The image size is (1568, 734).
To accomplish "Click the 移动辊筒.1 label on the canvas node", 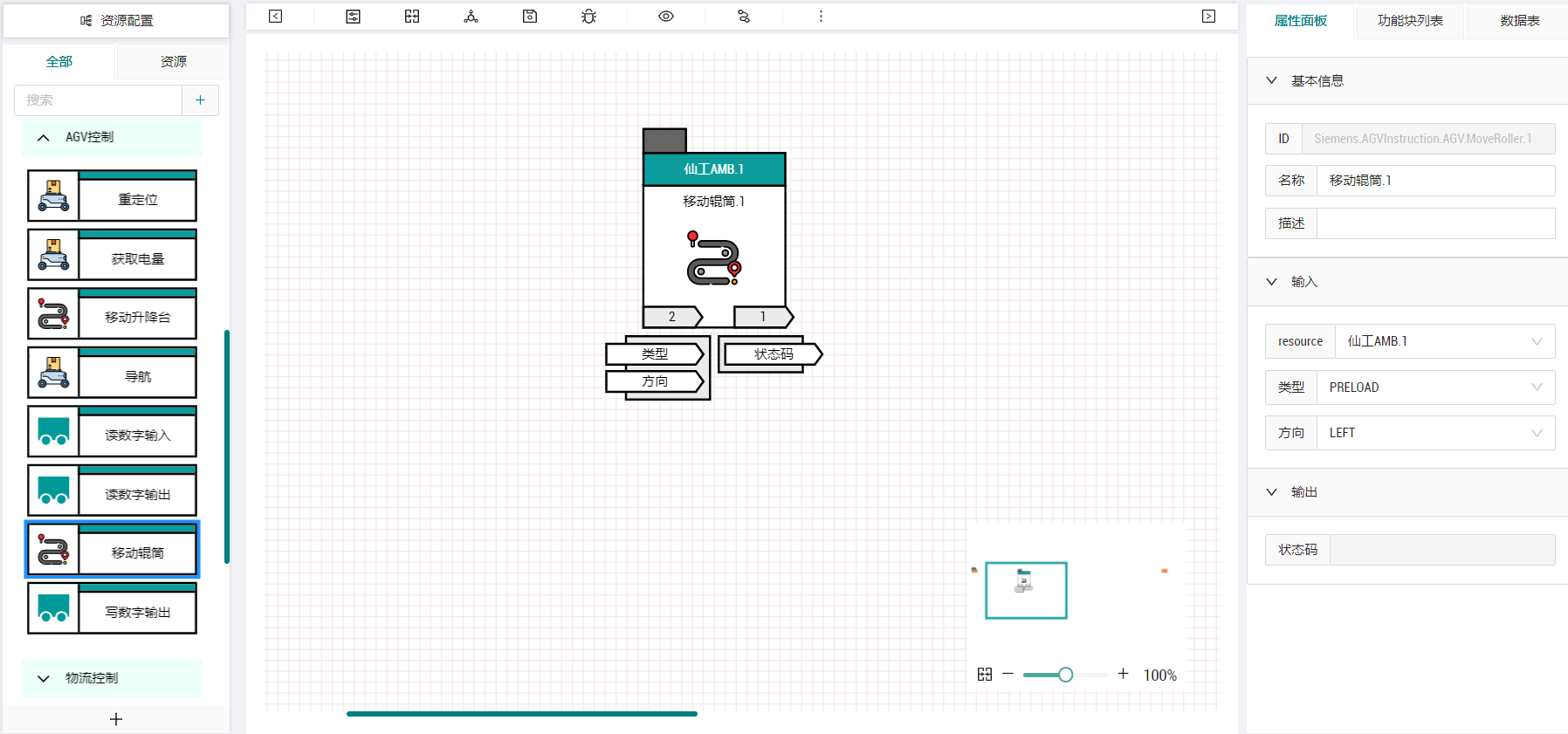I will pos(714,202).
